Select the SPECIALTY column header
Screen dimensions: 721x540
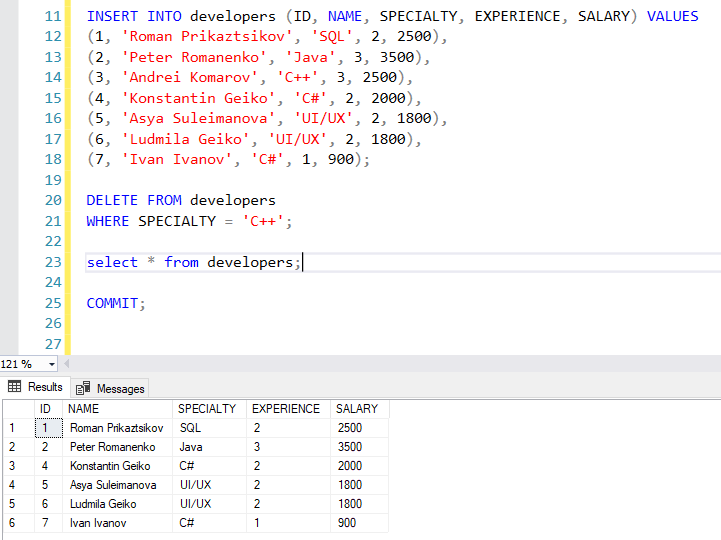(207, 409)
